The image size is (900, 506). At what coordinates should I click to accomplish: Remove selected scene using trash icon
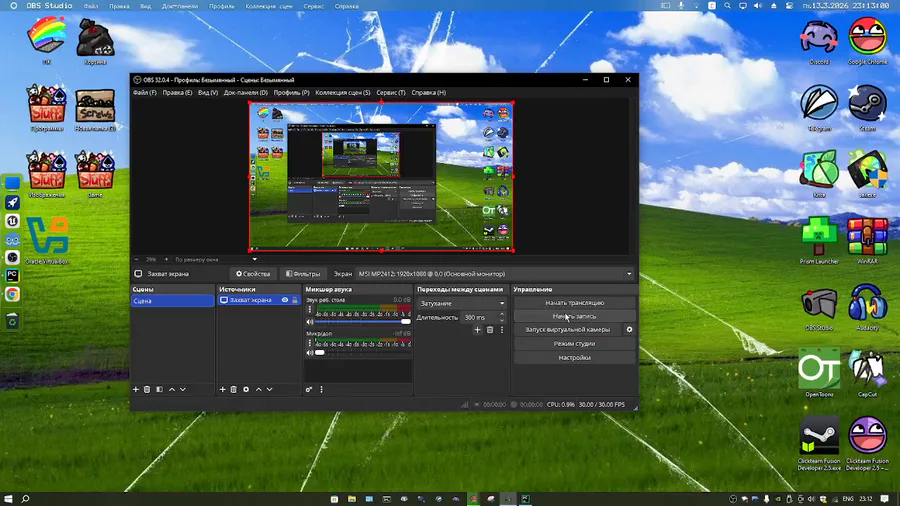coord(147,390)
